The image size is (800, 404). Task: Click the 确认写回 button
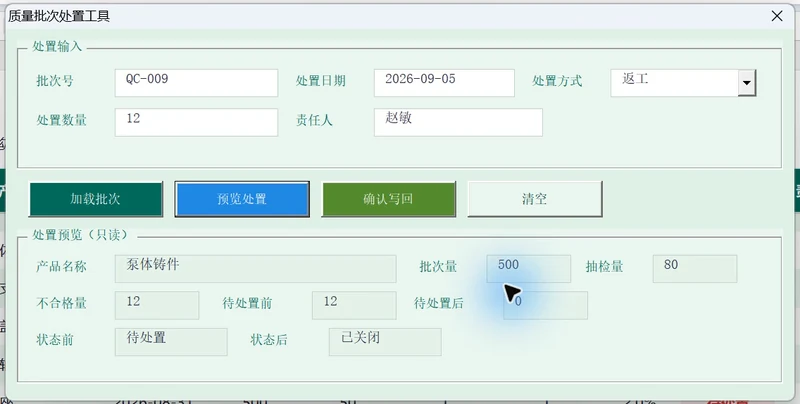coord(388,199)
